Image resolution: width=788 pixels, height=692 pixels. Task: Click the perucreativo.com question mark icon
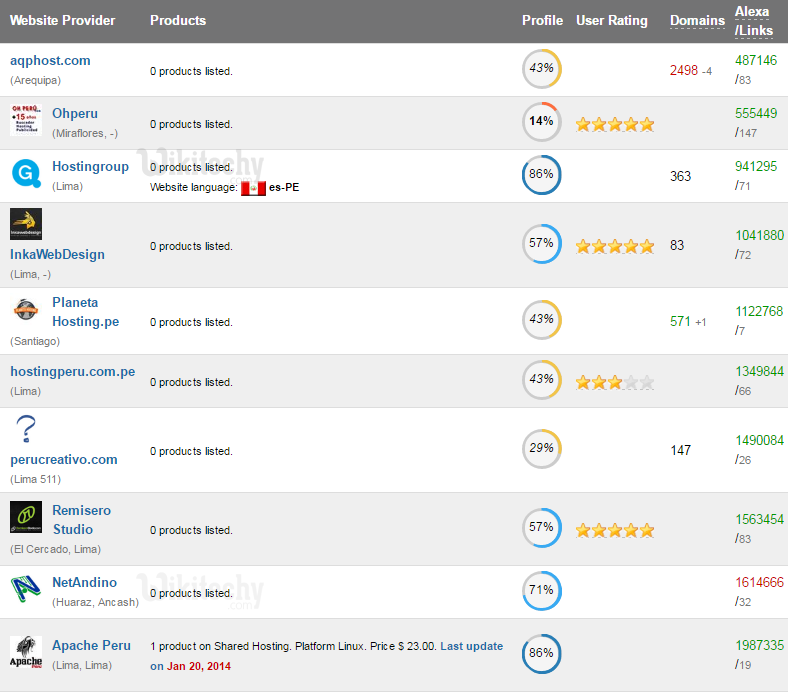pos(26,430)
